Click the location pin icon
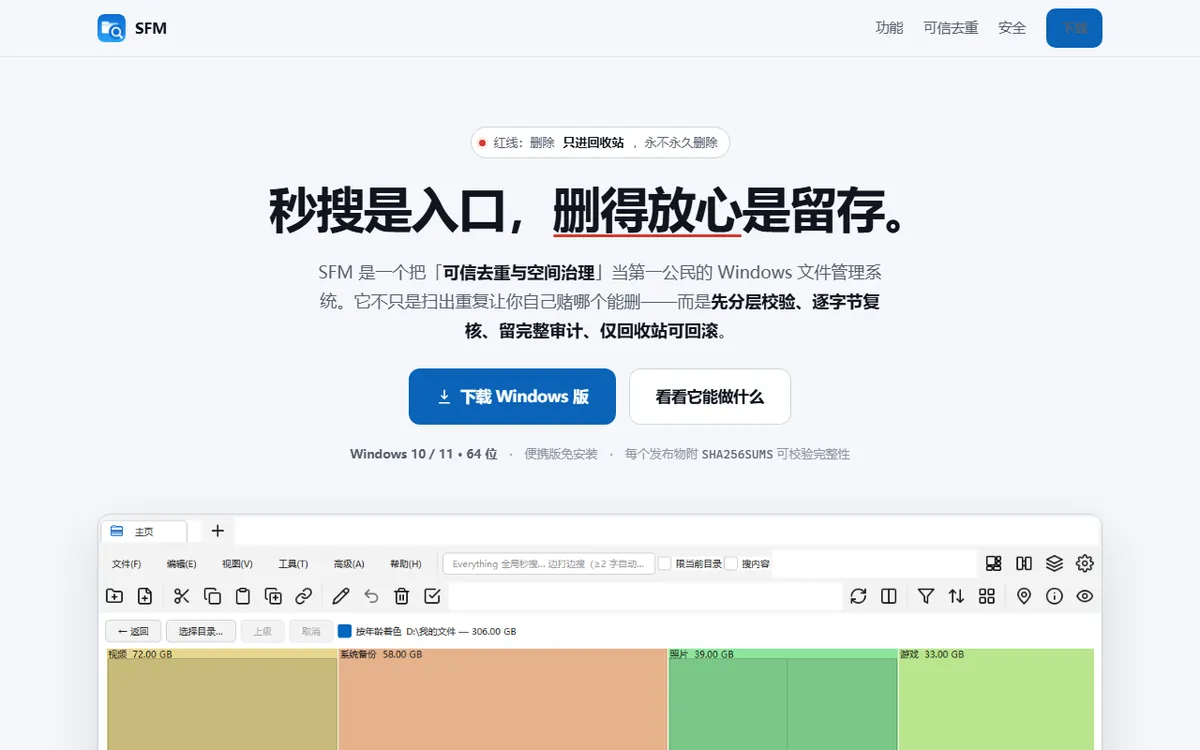 (x=1024, y=596)
